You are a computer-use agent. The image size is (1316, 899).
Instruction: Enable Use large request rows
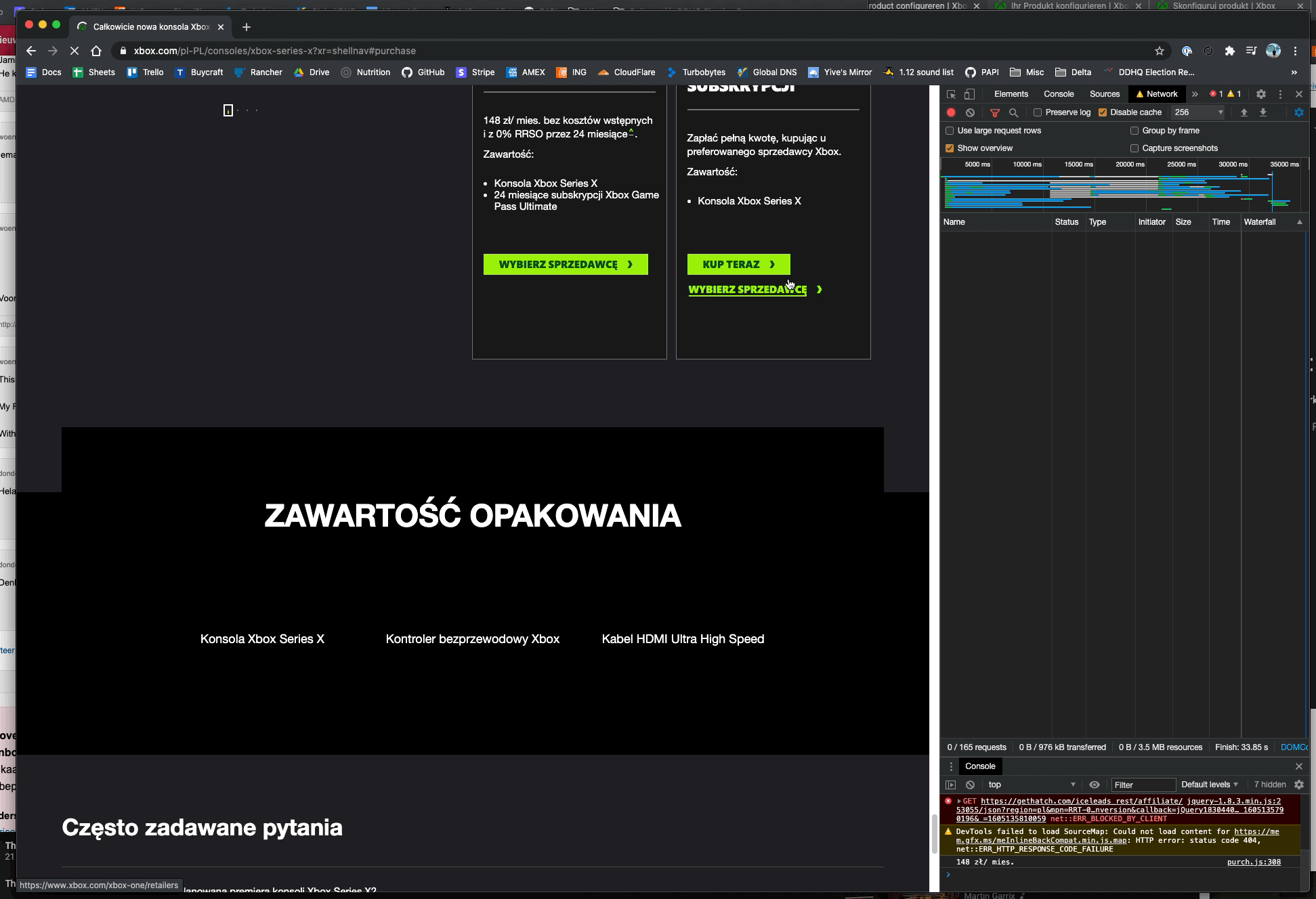(950, 131)
